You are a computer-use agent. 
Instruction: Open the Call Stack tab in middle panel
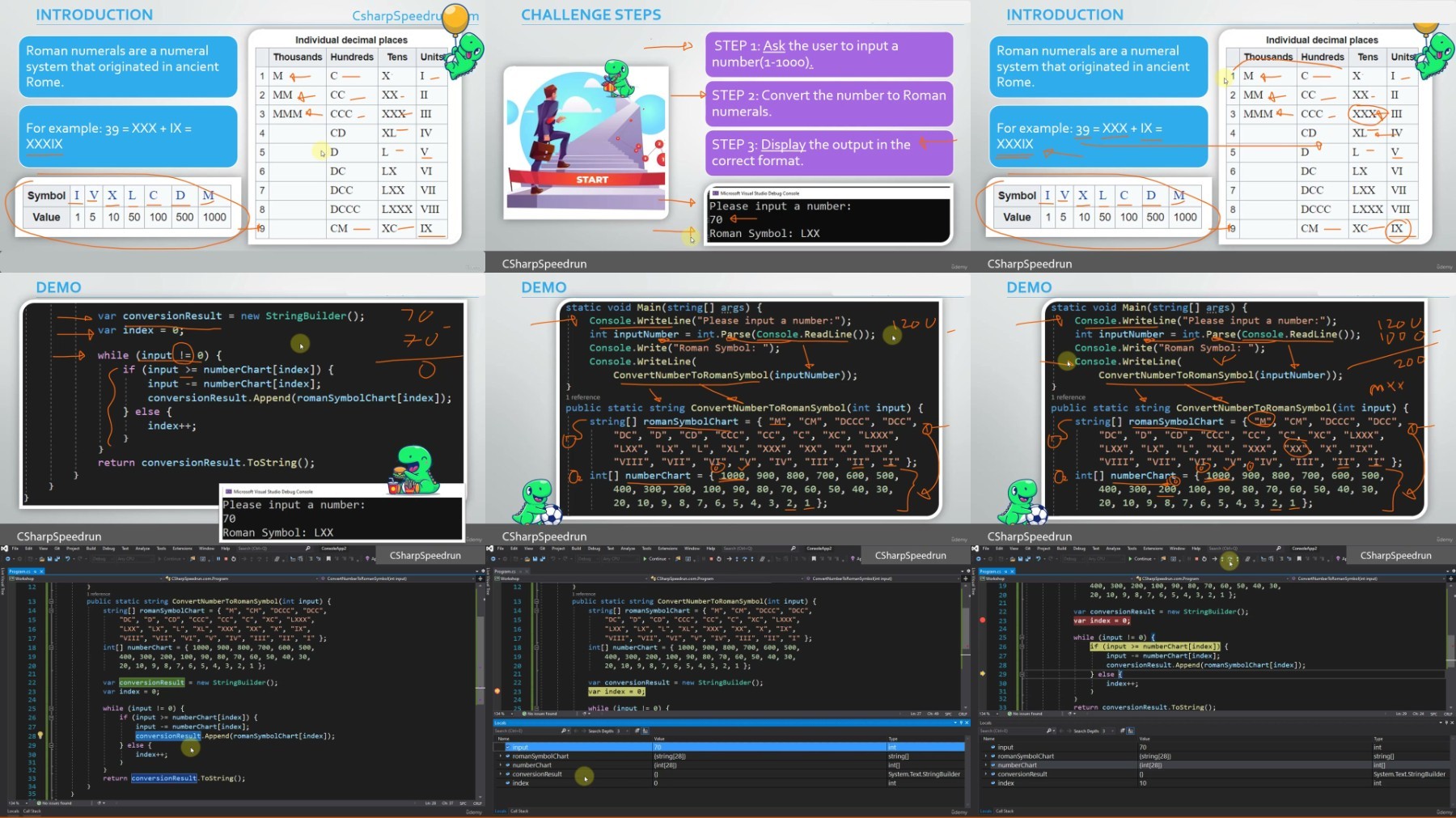pos(519,811)
